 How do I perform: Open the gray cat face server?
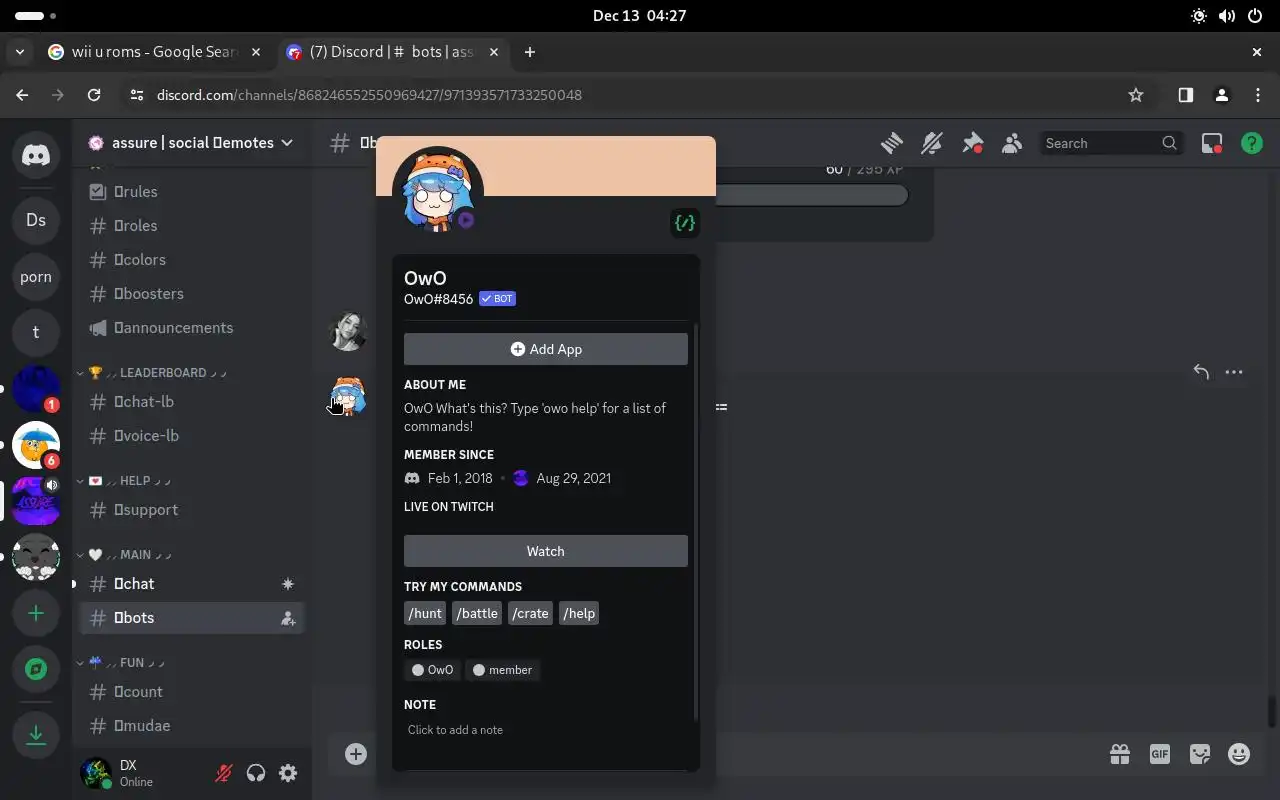pos(36,557)
